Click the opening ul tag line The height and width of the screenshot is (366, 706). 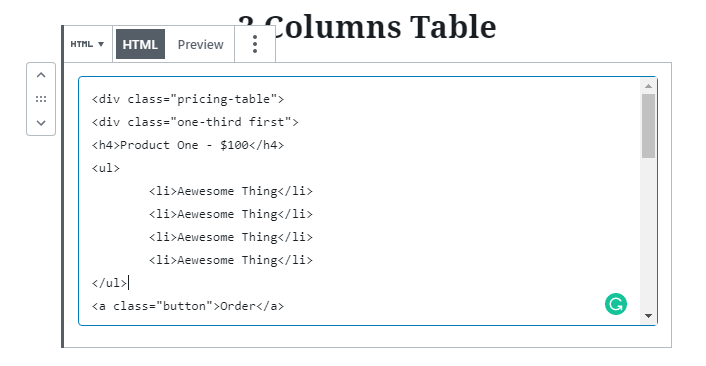pos(106,168)
